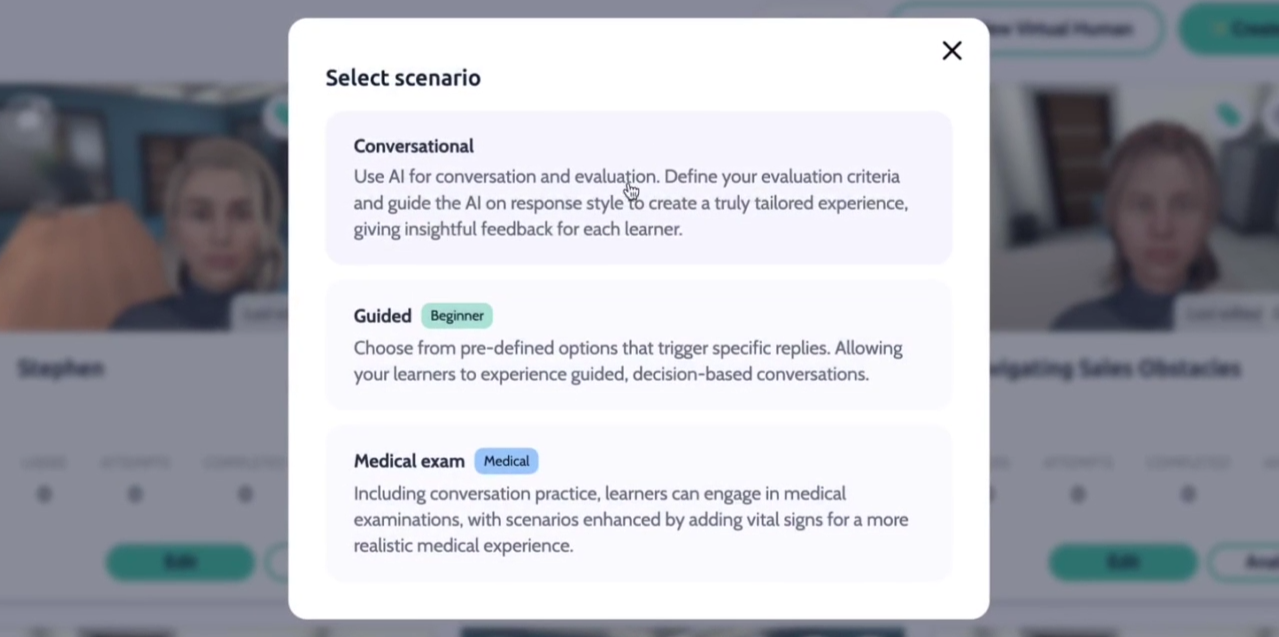Select the Conversational scenario card
The image size is (1279, 637).
(638, 187)
